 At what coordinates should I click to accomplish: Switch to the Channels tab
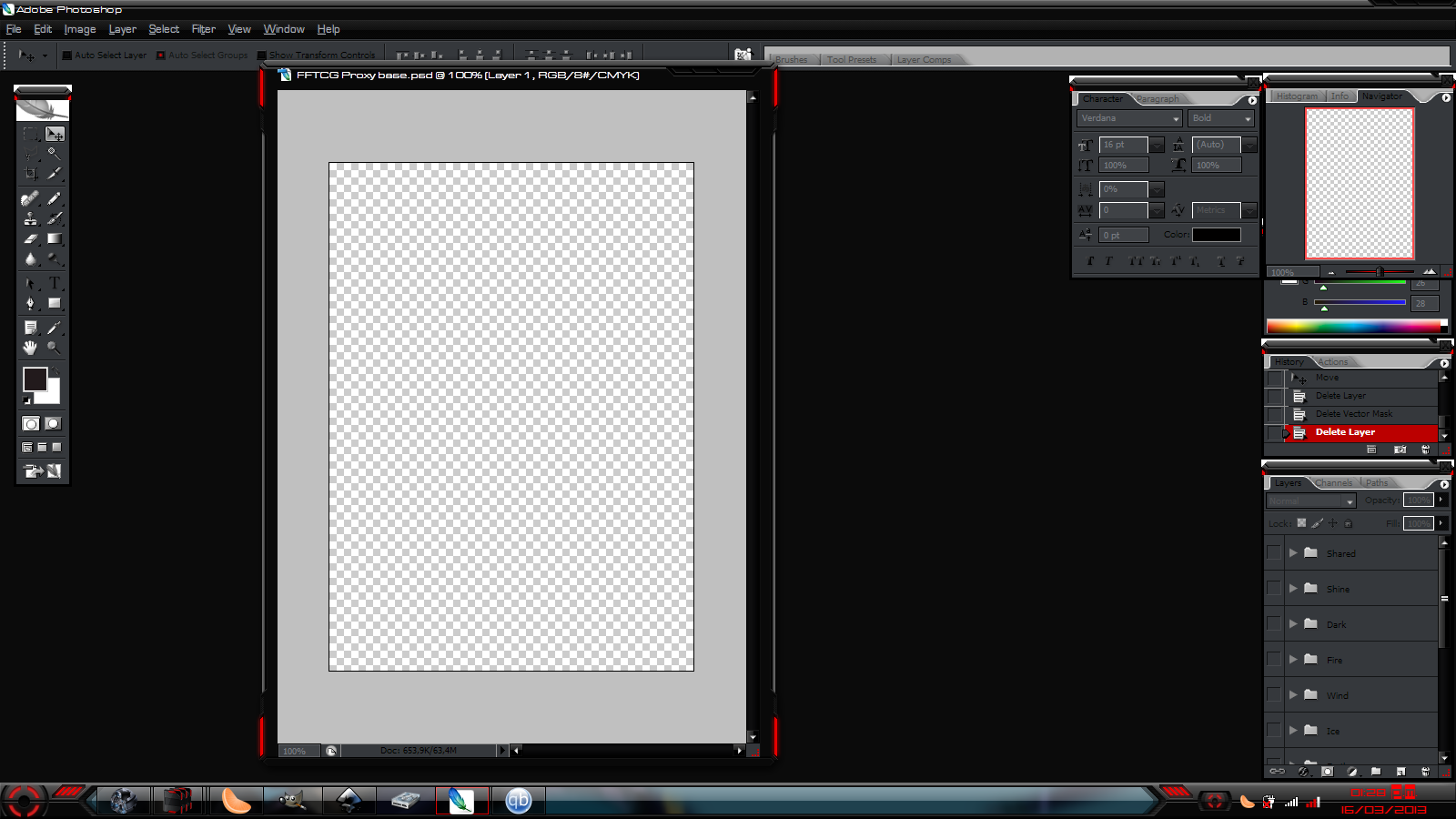(1333, 483)
